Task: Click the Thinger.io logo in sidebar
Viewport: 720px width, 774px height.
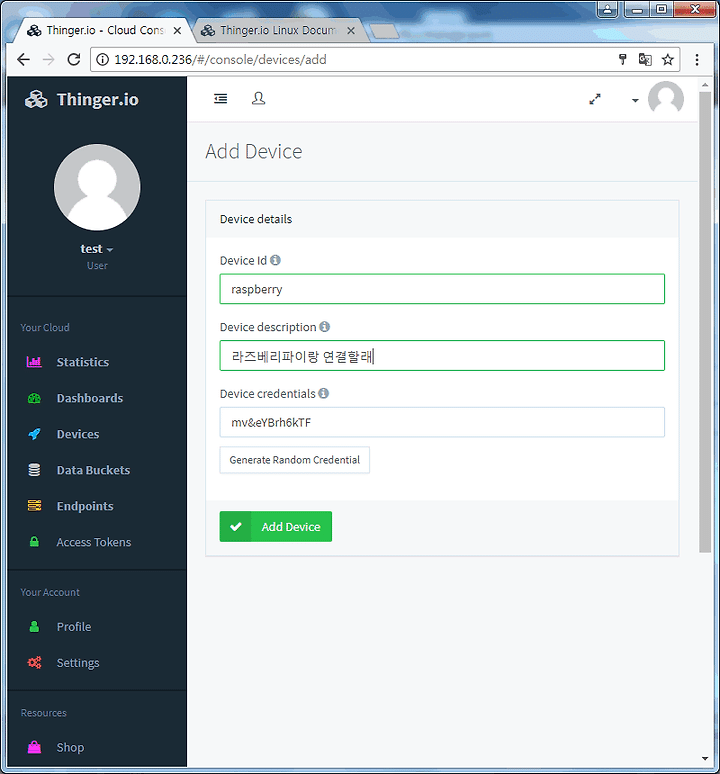Action: point(82,100)
